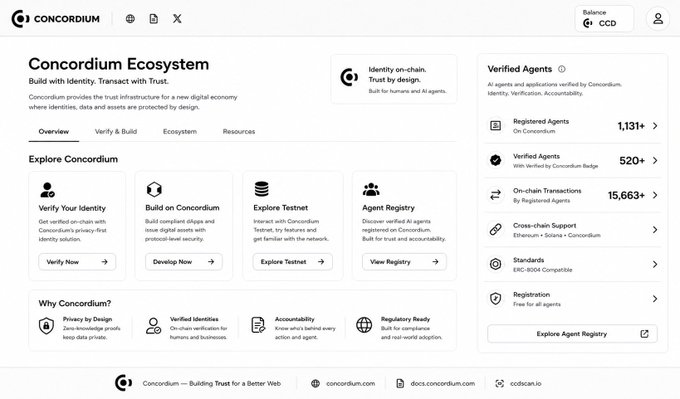Expand the Registered Agents row chevron

click(655, 126)
